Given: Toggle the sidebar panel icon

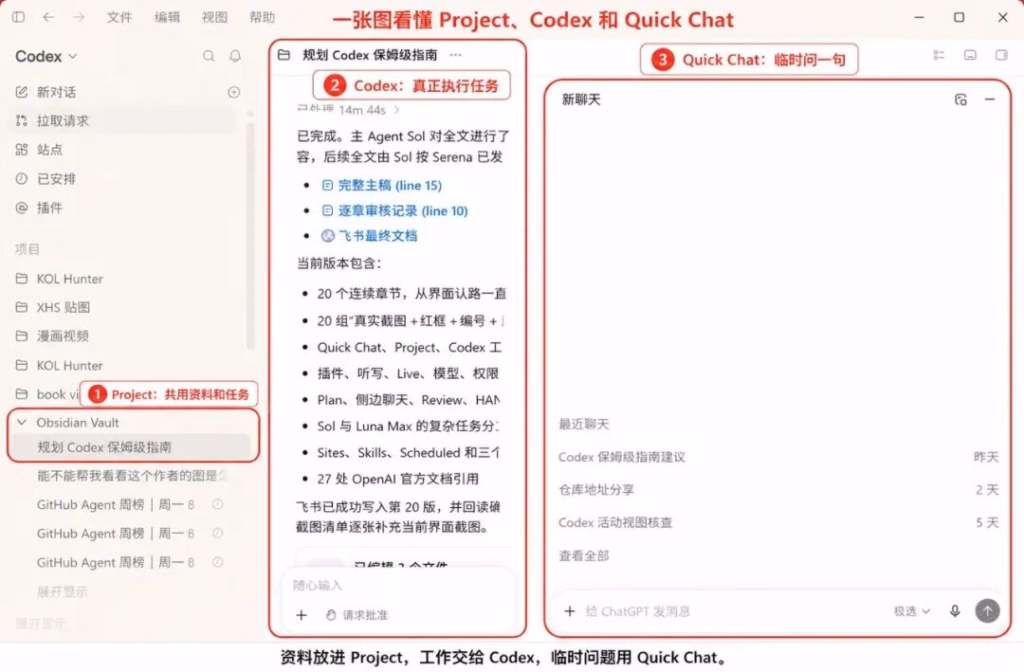Looking at the screenshot, I should point(18,17).
